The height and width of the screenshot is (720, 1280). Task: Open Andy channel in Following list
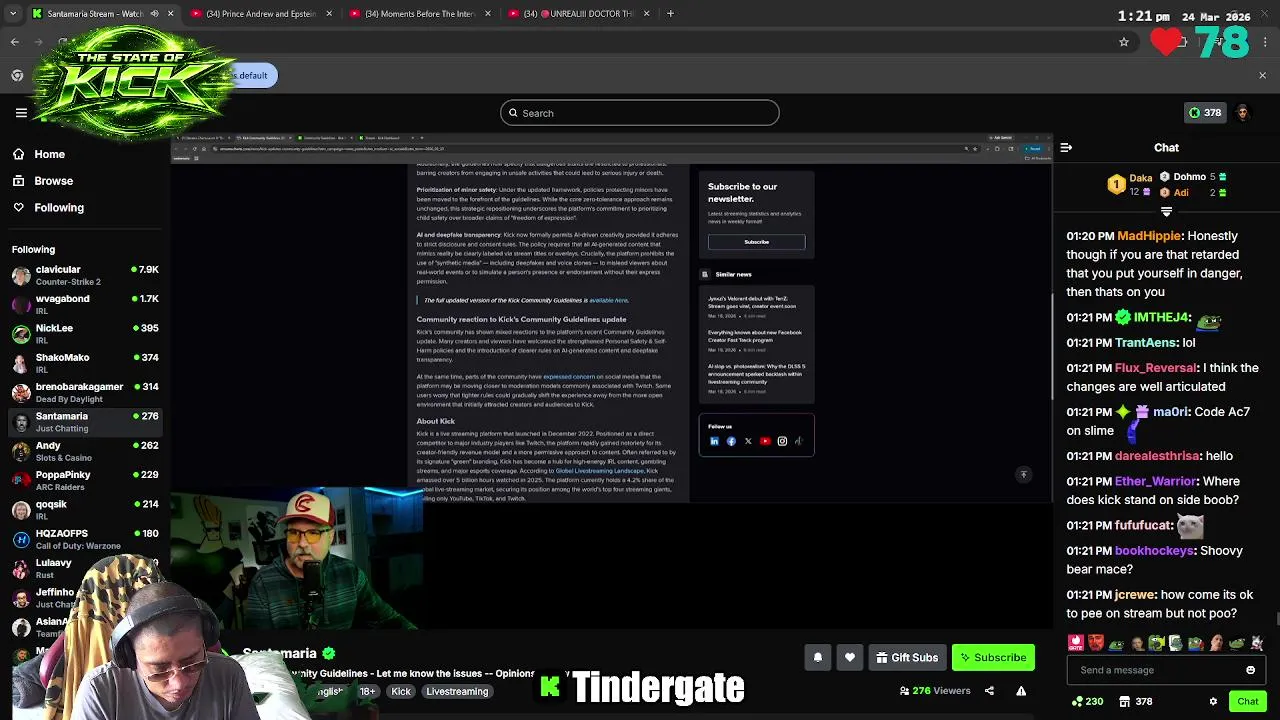pos(85,451)
